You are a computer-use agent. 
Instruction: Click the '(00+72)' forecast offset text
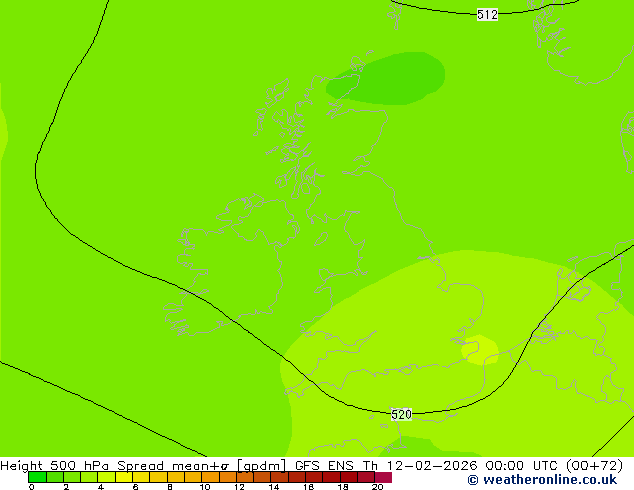pyautogui.click(x=594, y=465)
